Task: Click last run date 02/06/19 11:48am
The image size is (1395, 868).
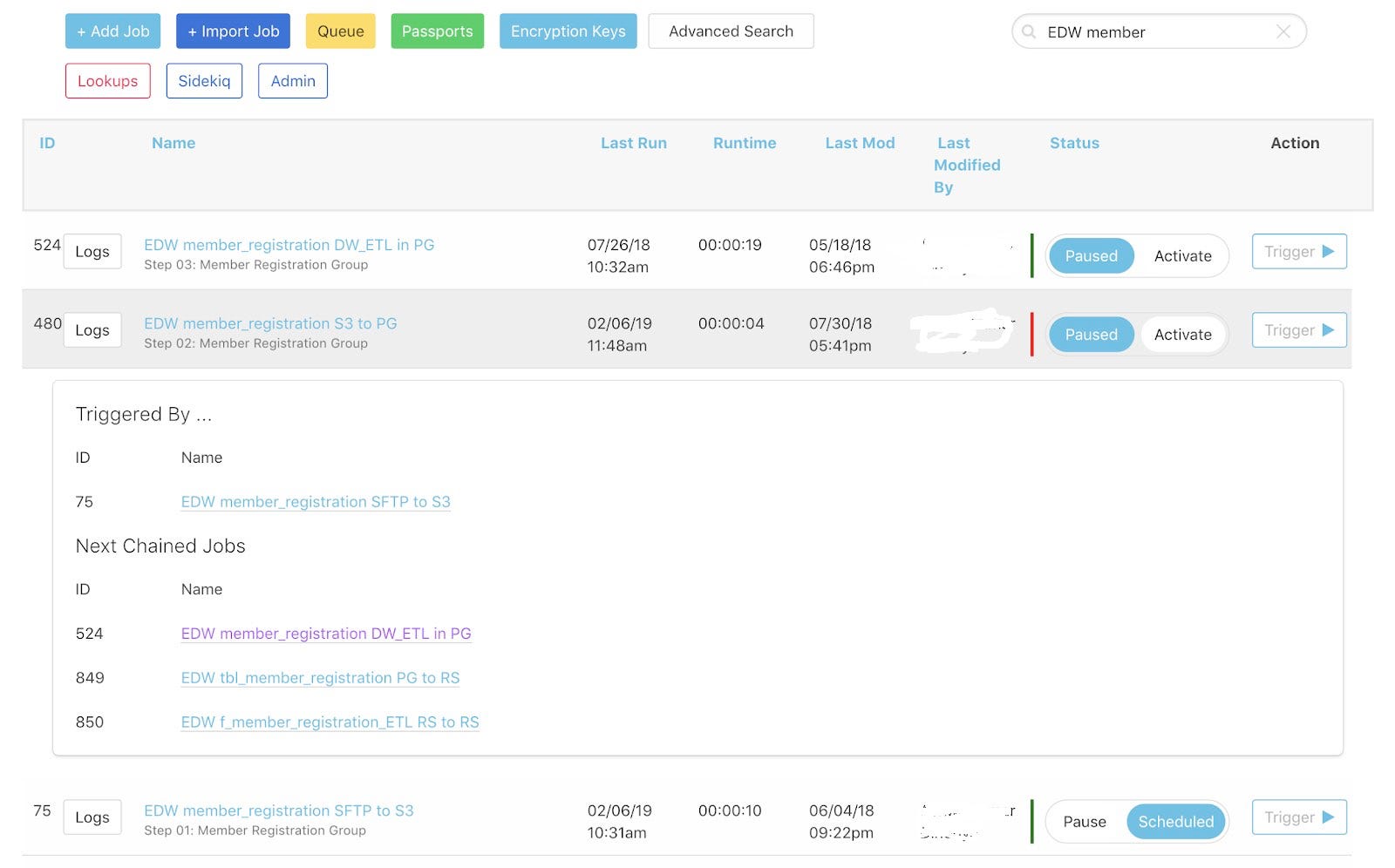Action: click(x=620, y=335)
